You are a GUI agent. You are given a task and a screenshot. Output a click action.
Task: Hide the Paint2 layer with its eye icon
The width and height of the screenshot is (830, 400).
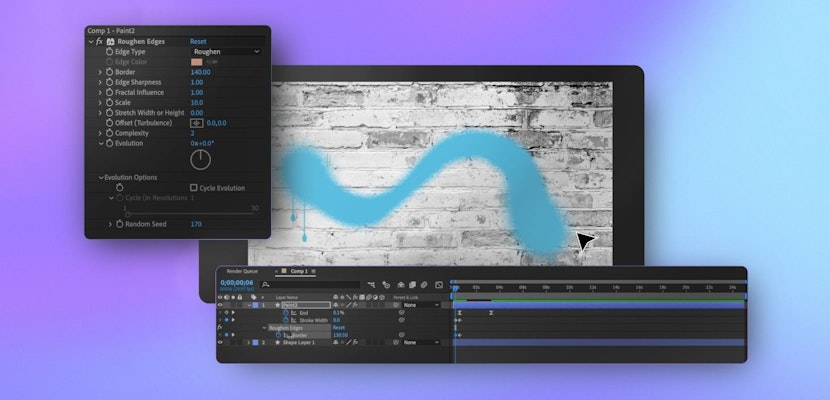point(221,305)
